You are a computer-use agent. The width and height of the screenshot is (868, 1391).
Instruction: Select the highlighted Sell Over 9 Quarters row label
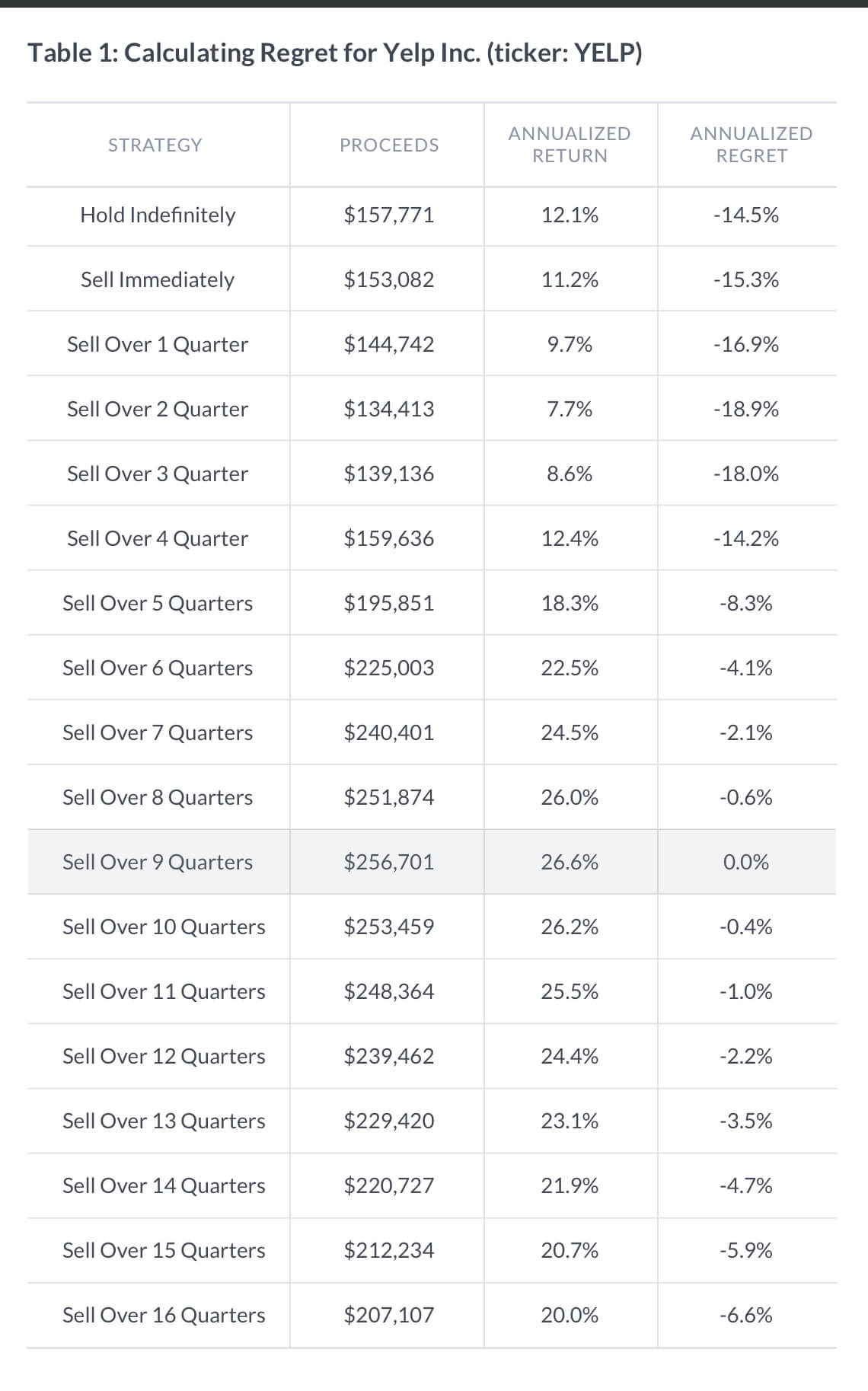click(158, 862)
